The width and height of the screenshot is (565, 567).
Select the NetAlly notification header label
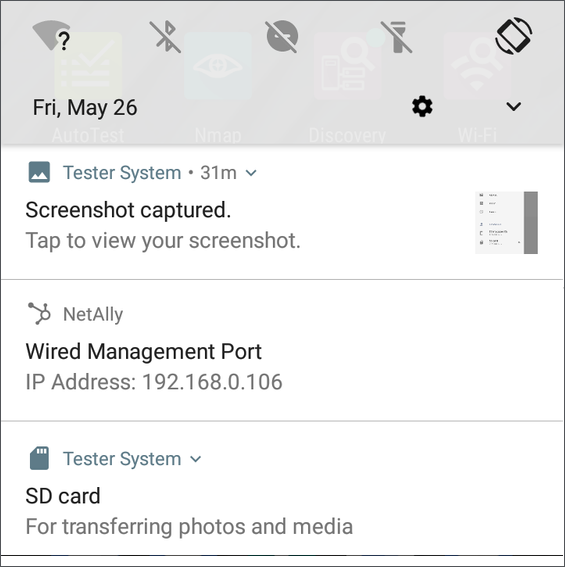93,314
